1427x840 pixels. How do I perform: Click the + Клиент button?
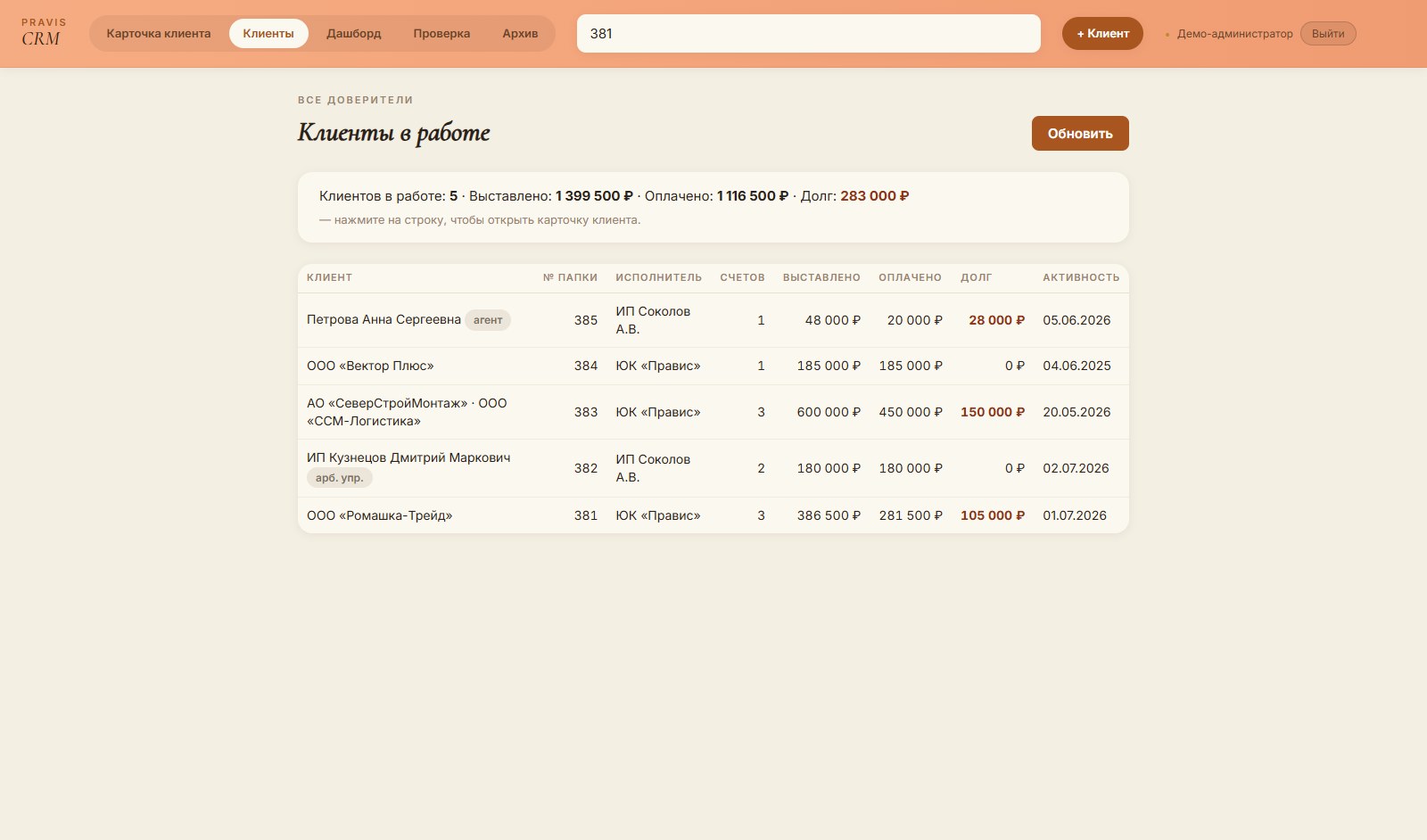pyautogui.click(x=1102, y=34)
